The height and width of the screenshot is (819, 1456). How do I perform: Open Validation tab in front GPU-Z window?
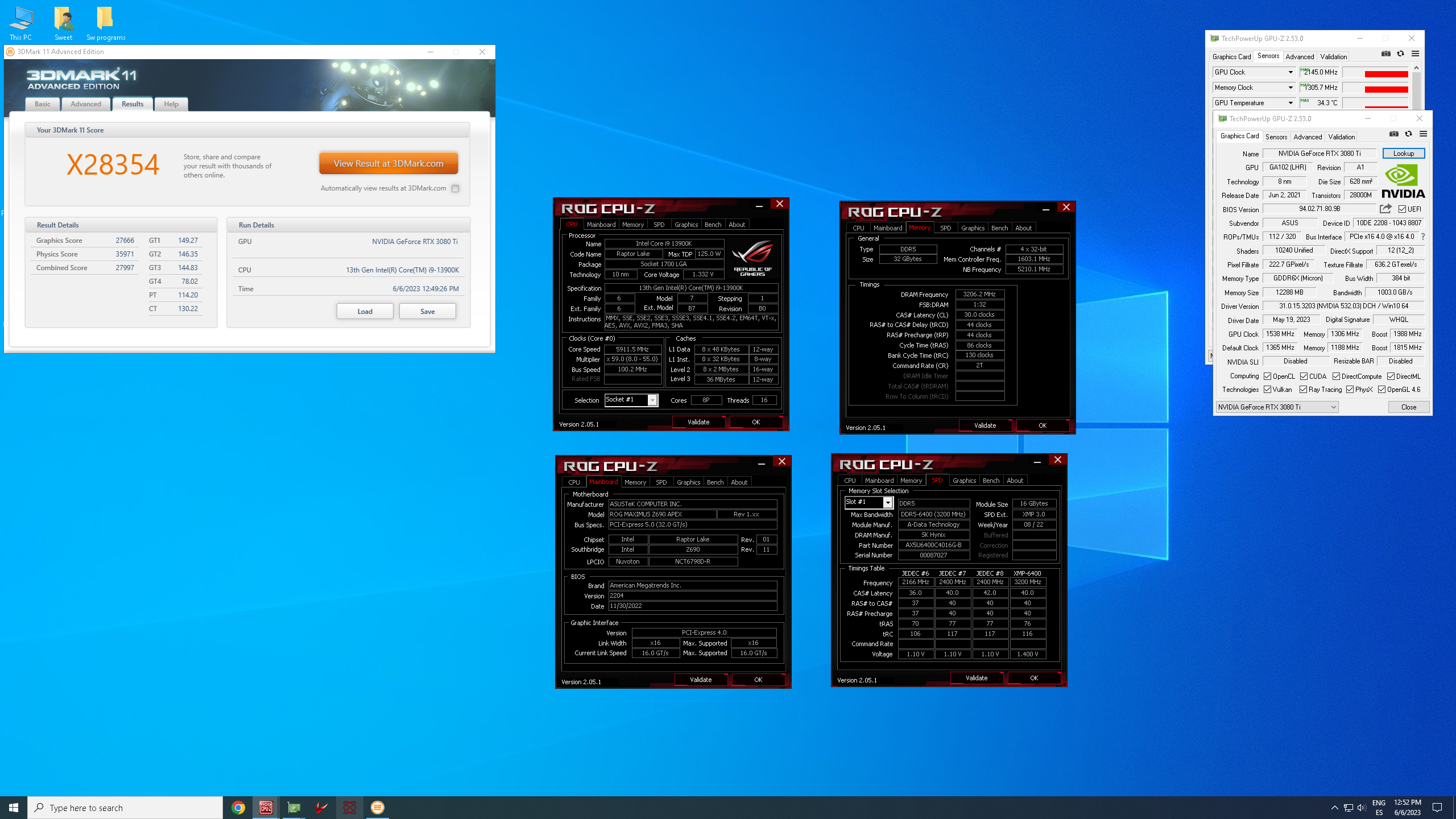1342,137
